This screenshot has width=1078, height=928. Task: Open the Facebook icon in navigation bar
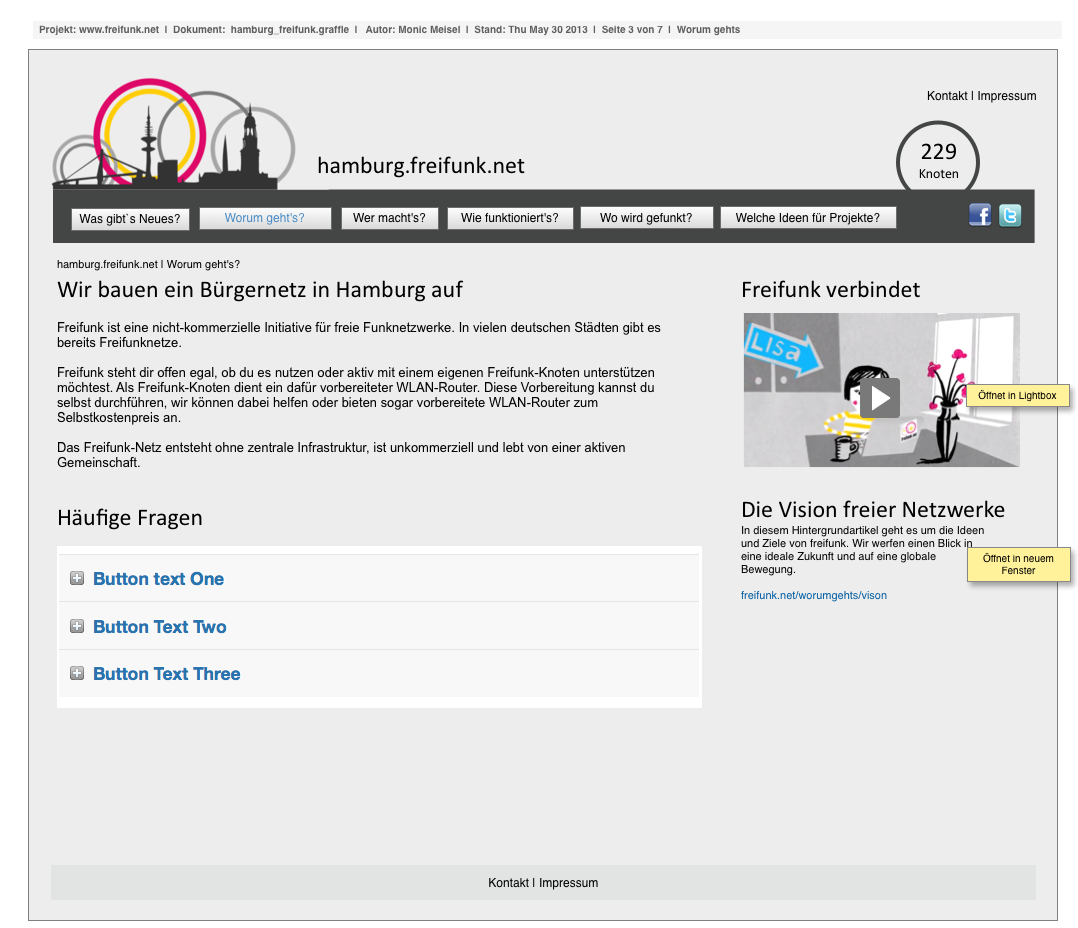point(979,215)
